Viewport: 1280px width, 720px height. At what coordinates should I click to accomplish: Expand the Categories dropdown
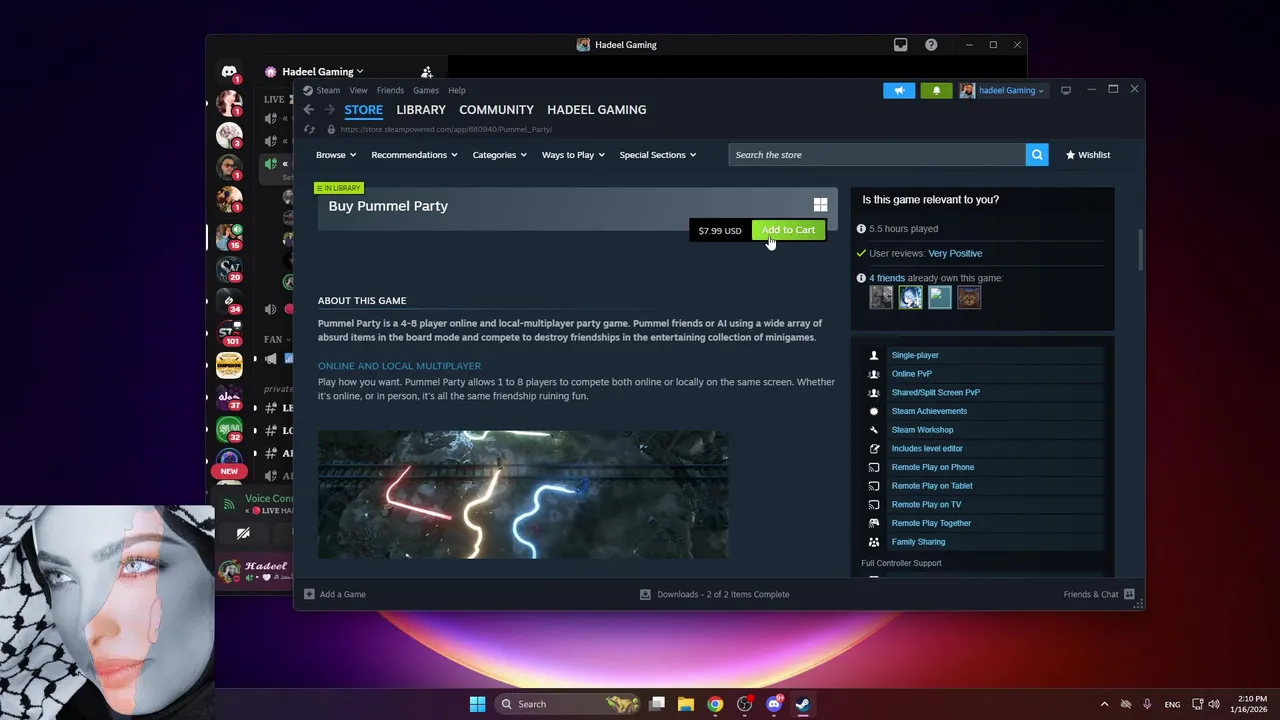click(499, 155)
